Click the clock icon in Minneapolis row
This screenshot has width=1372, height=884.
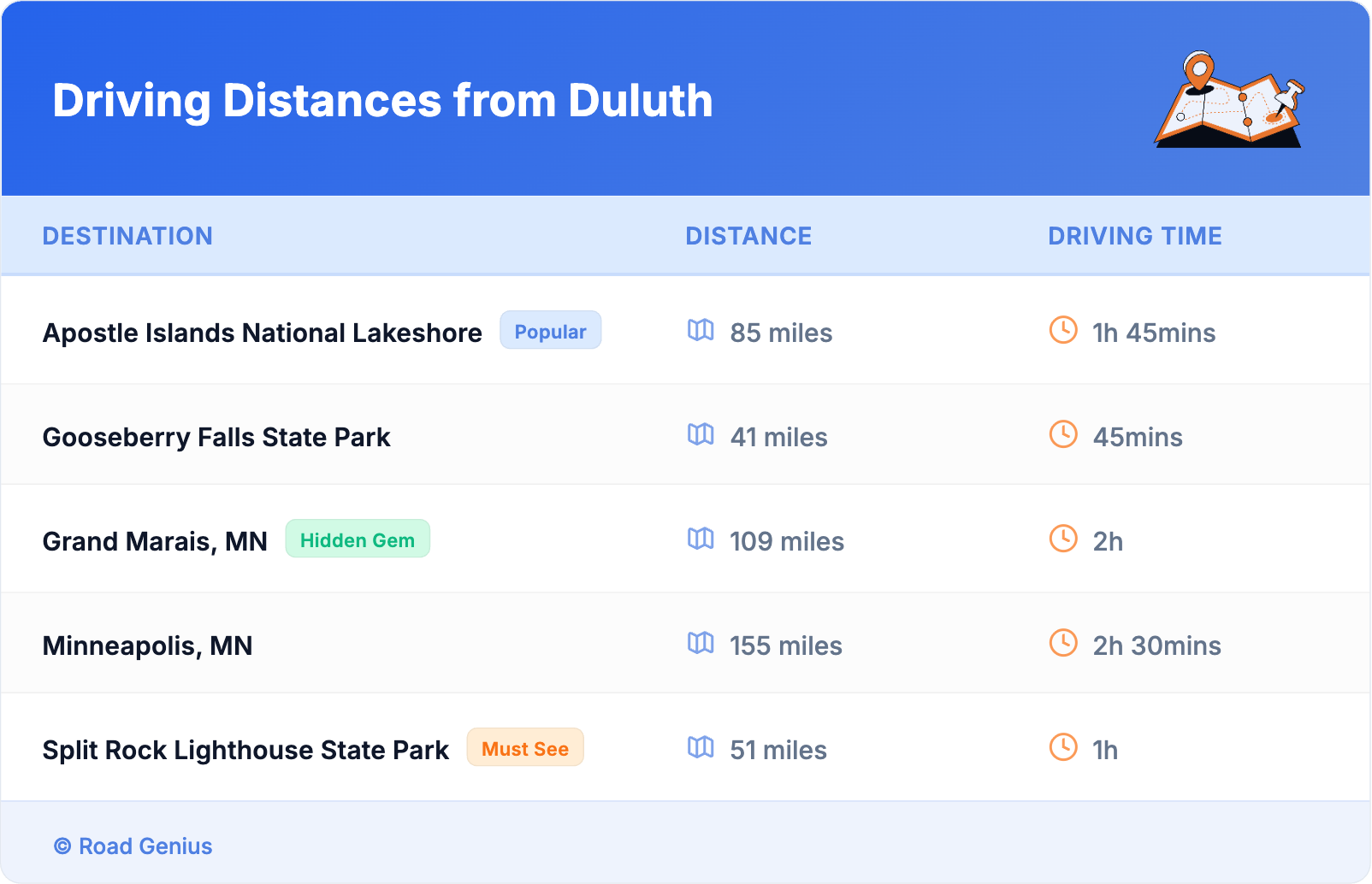[1063, 644]
